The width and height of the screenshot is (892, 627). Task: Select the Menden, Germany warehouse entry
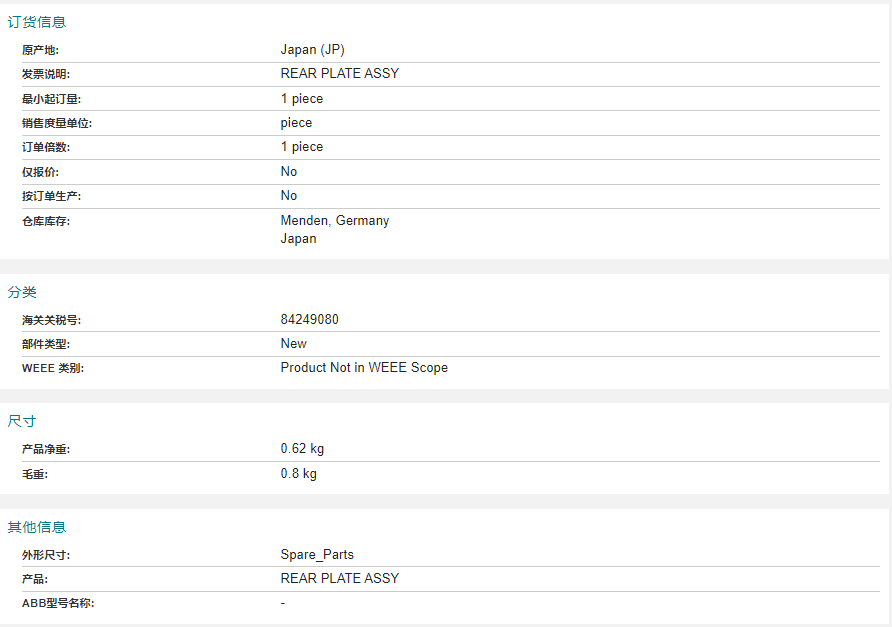[334, 221]
